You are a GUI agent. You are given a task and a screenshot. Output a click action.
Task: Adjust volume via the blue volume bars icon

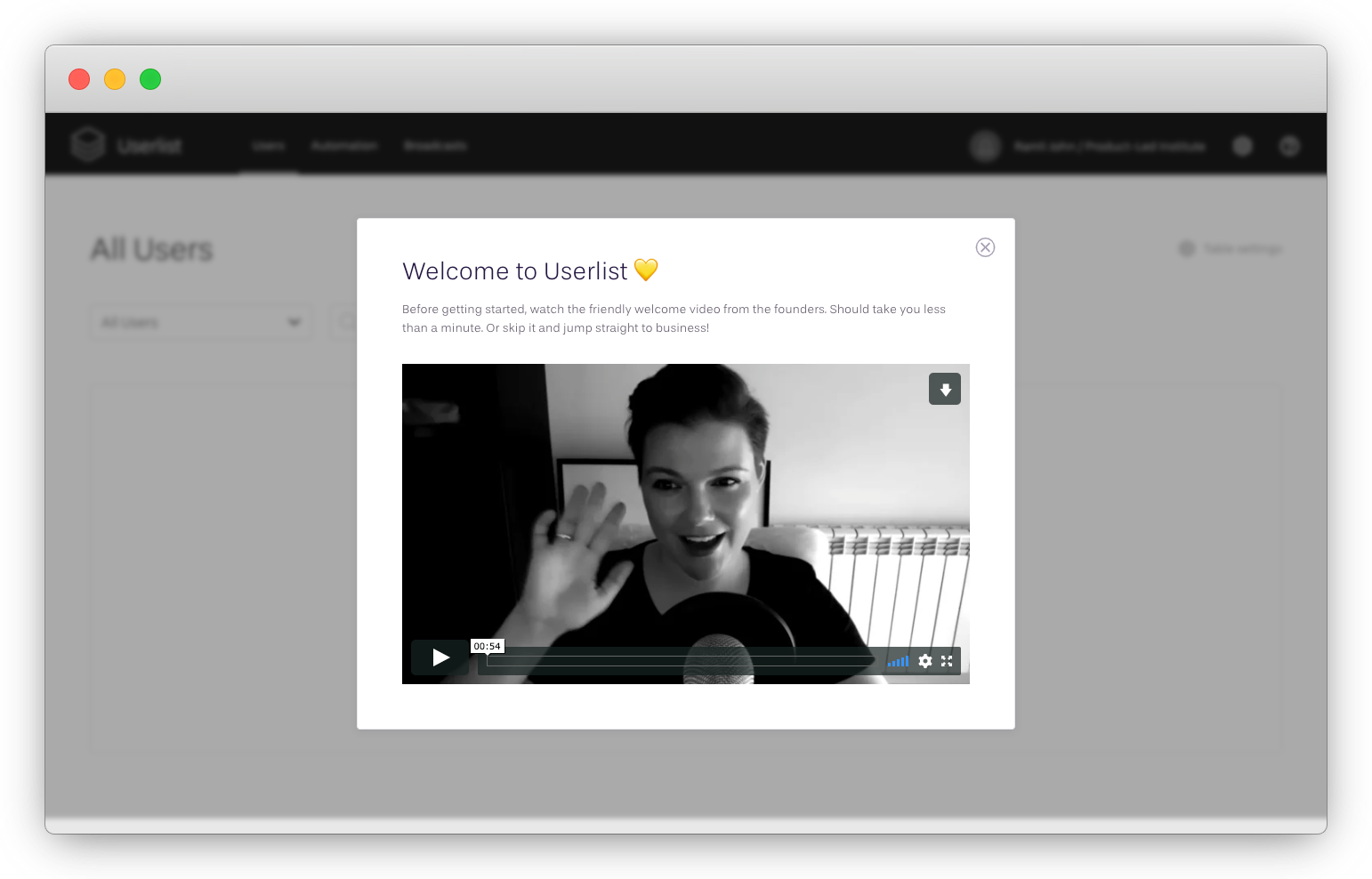898,661
